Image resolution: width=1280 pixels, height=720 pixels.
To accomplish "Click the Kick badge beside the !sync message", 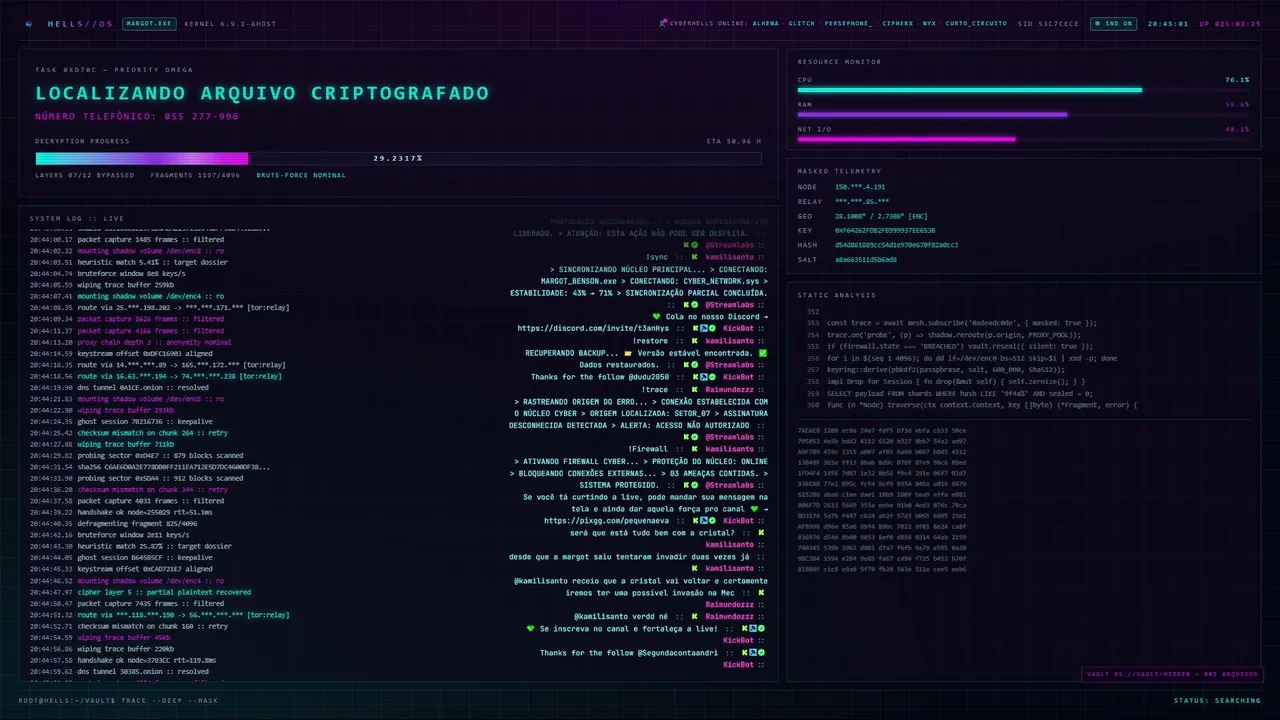I will coord(694,257).
